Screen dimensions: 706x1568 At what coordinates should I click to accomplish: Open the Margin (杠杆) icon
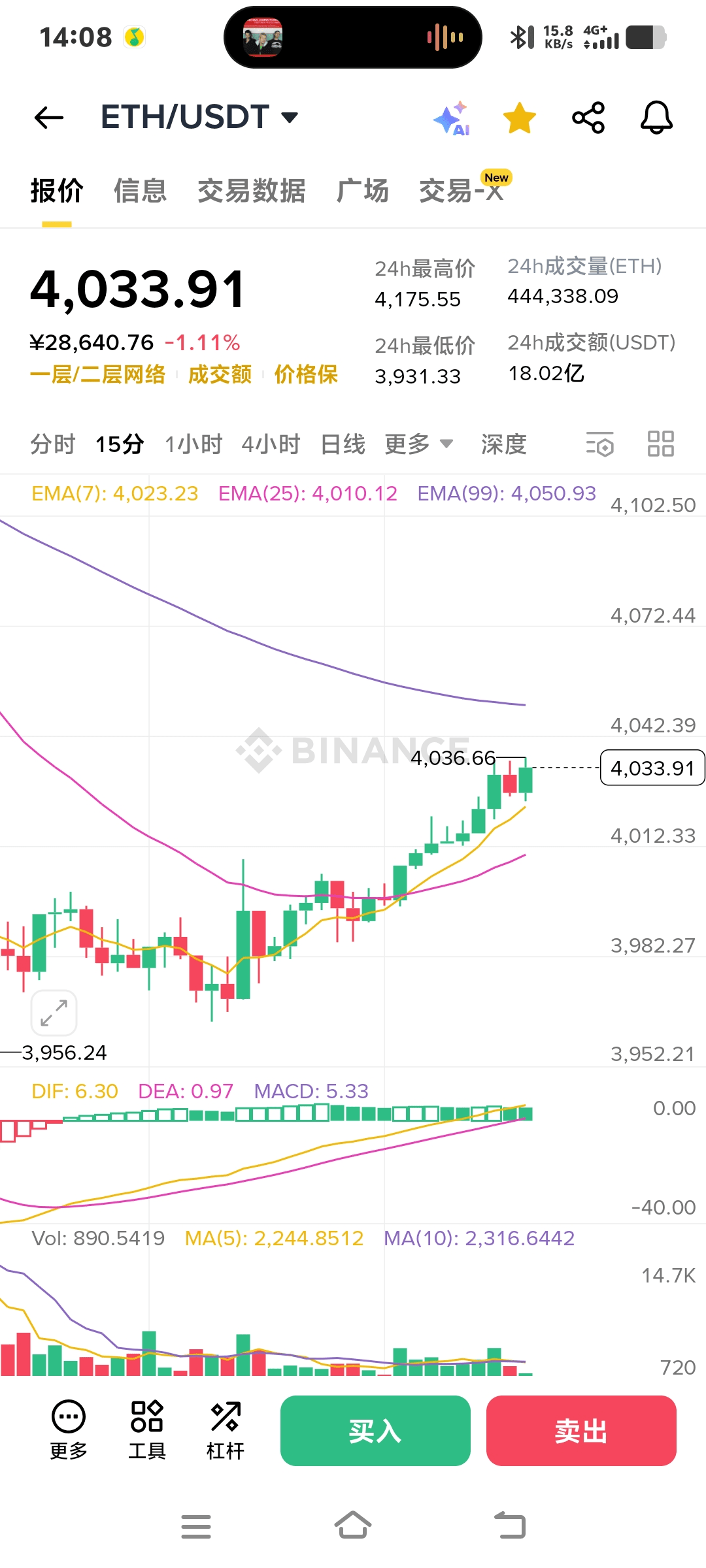[x=226, y=1429]
